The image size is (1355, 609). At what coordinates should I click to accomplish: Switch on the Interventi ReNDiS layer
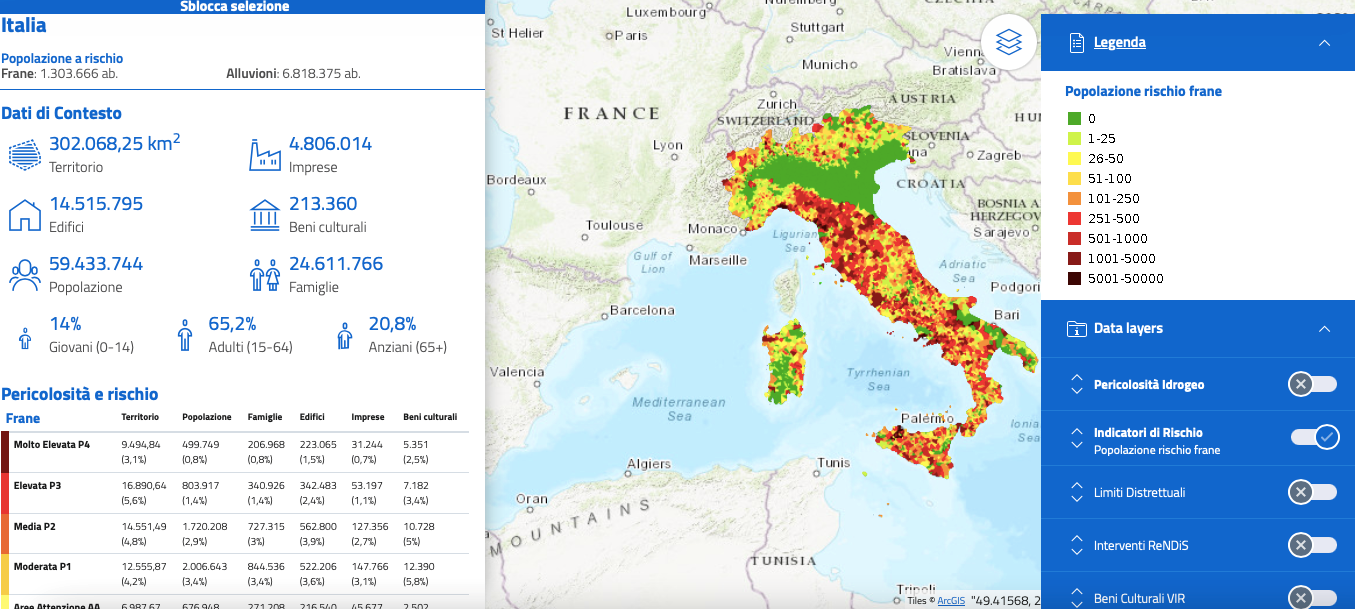pos(1312,545)
